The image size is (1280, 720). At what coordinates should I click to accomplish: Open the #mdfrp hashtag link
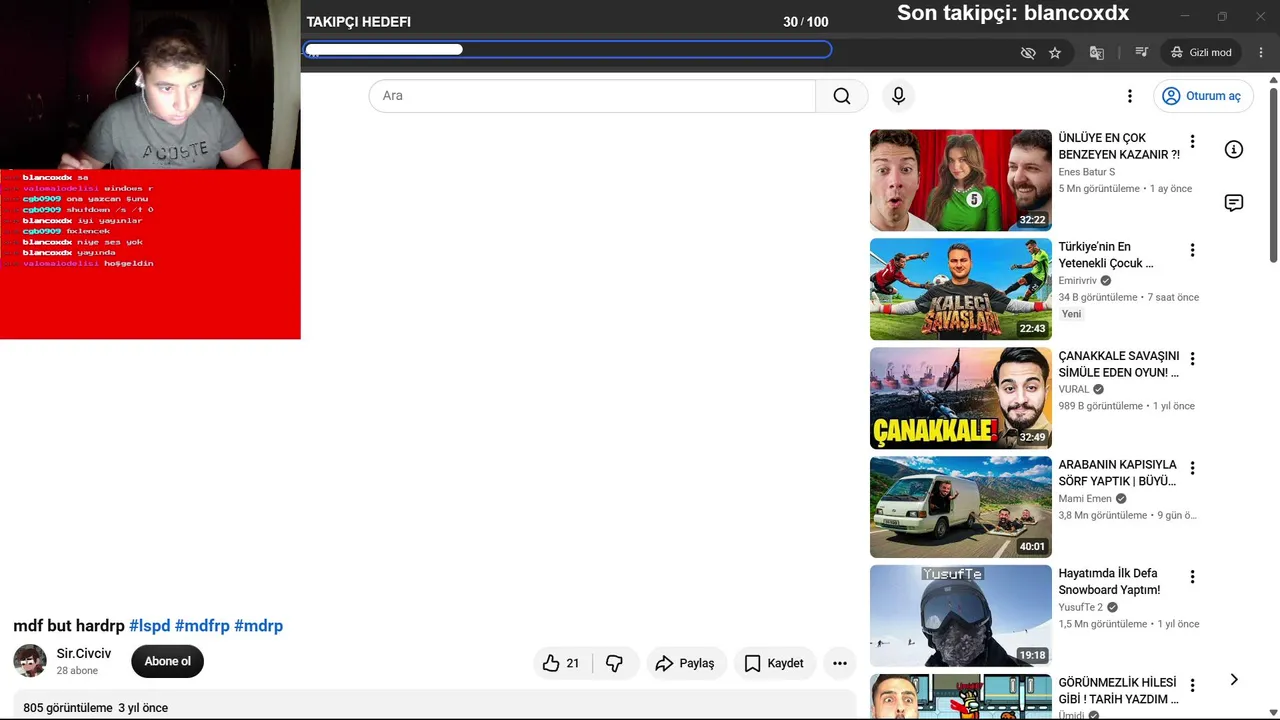202,626
